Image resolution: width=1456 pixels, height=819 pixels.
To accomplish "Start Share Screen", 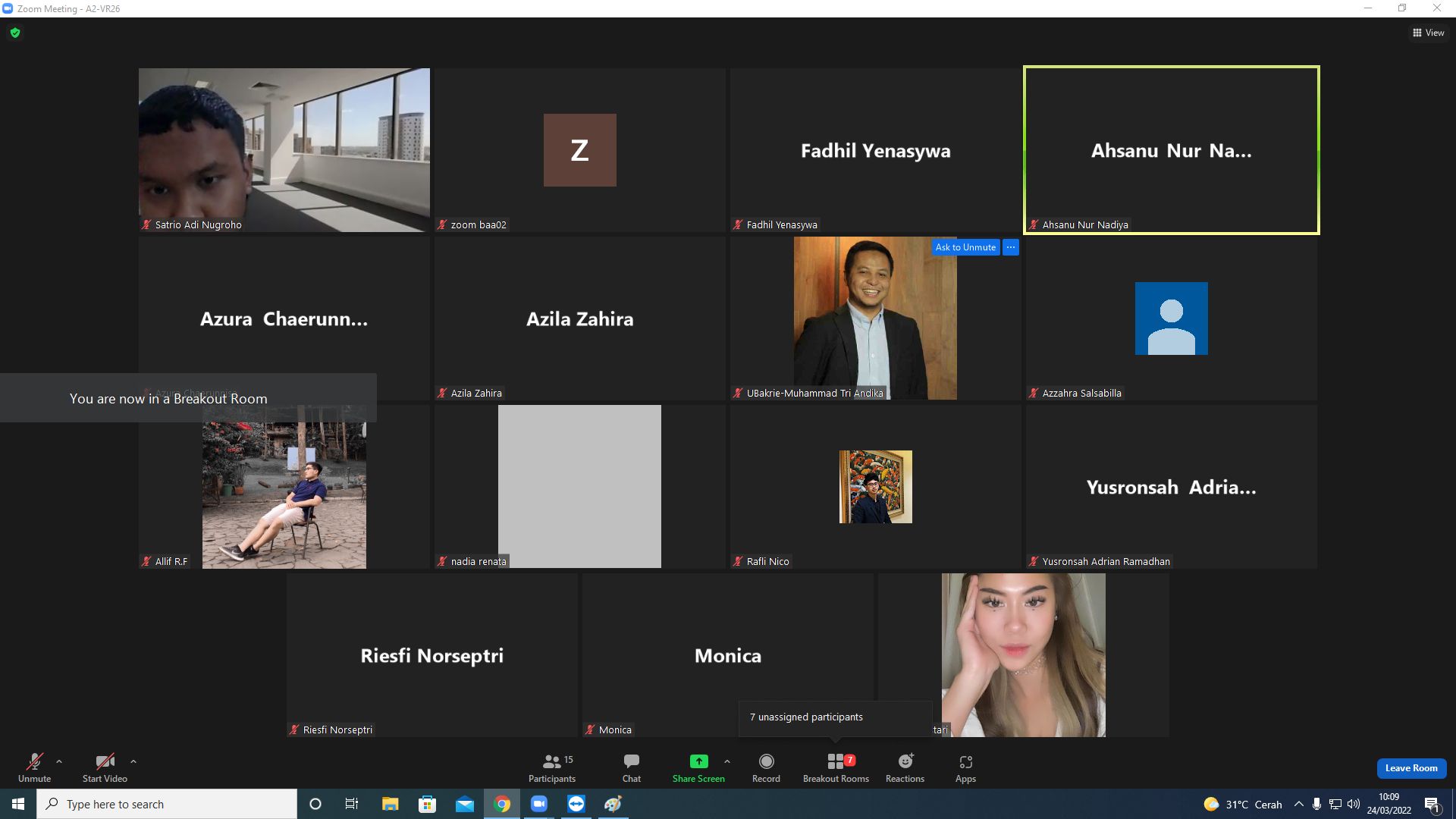I will [x=698, y=767].
